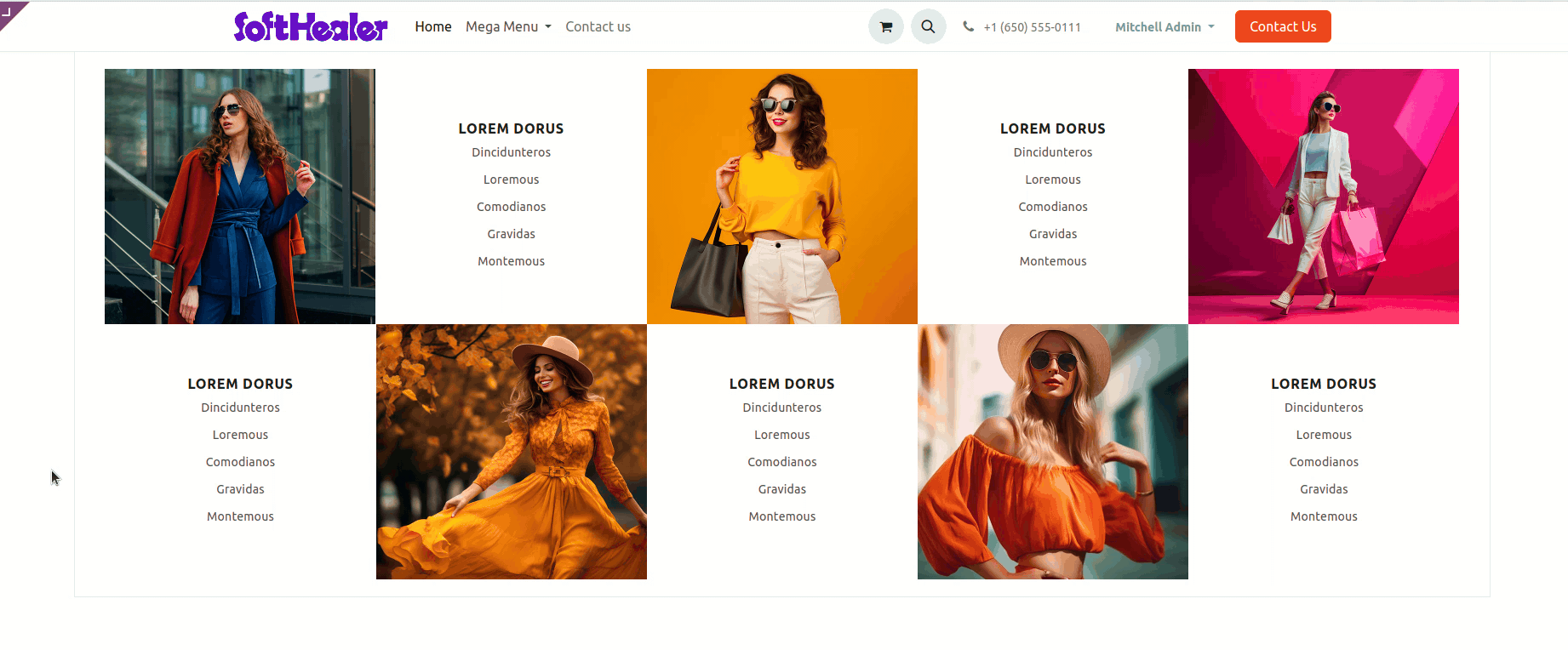
Task: Open the orange dress autumn photo
Action: (512, 452)
